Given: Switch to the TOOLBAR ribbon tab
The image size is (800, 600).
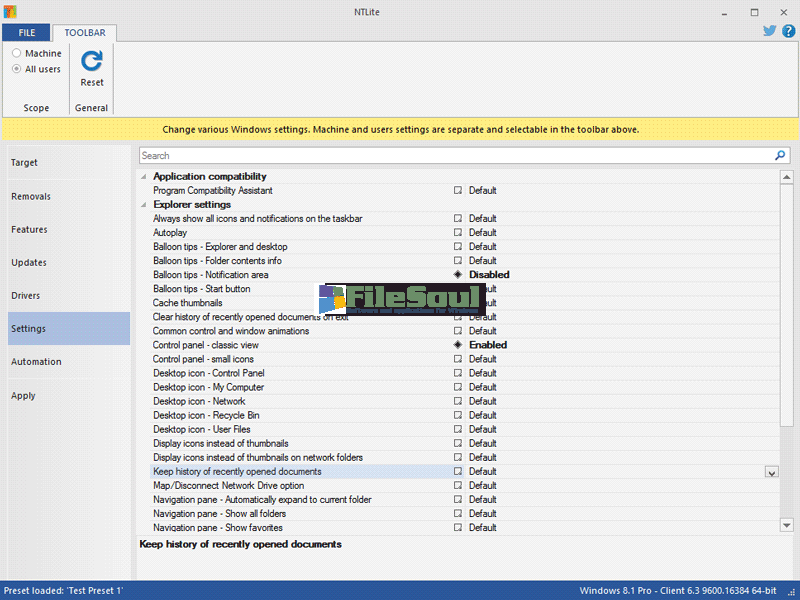Looking at the screenshot, I should coord(85,32).
